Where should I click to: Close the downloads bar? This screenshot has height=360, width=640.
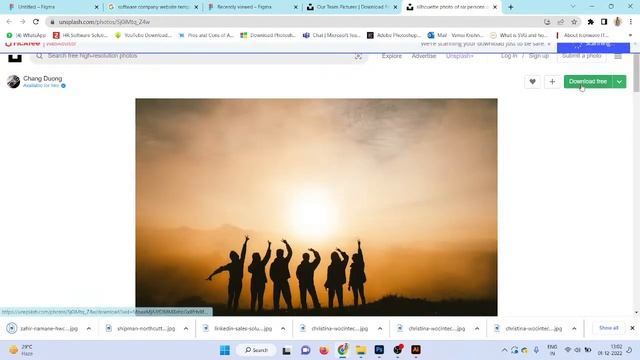tap(632, 328)
